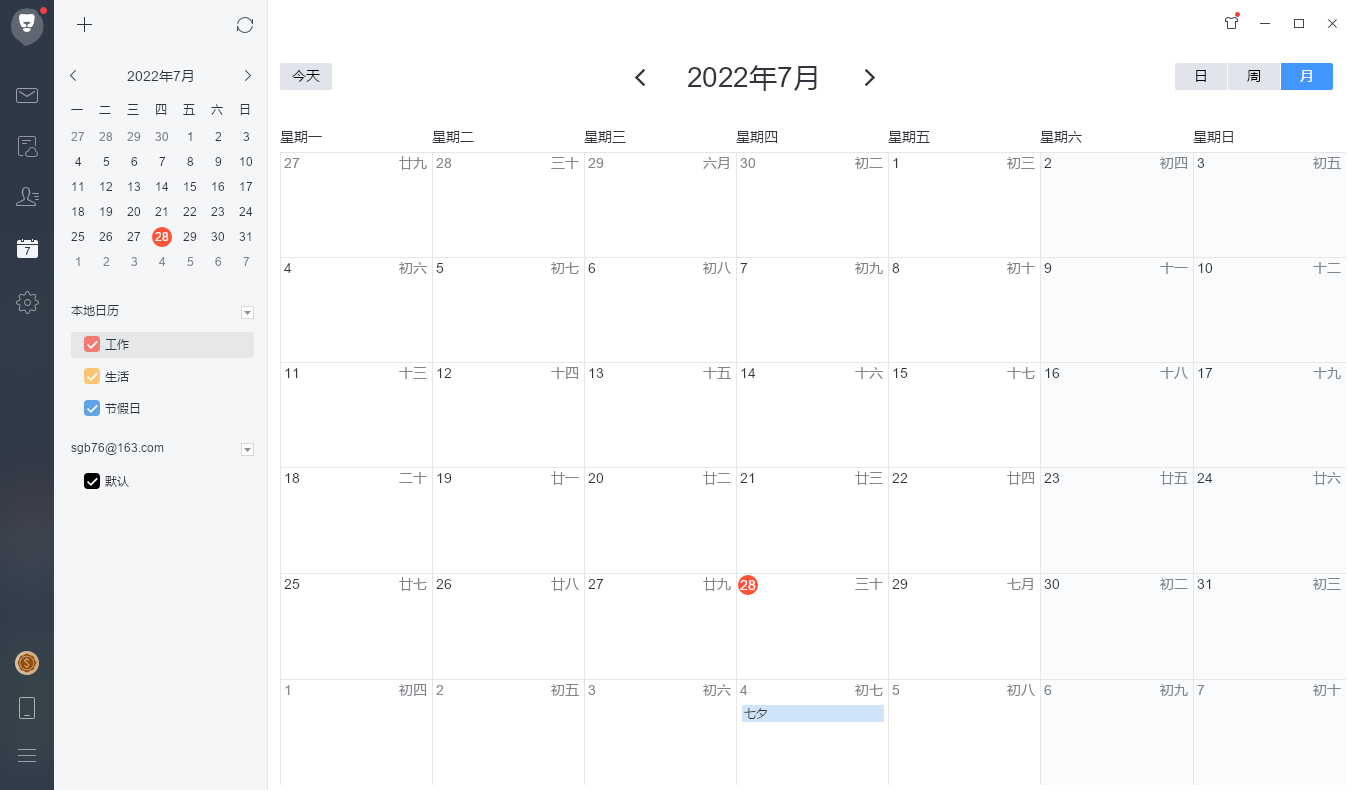Image resolution: width=1350 pixels, height=790 pixels.
Task: Open the contacts icon in sidebar
Action: point(27,197)
